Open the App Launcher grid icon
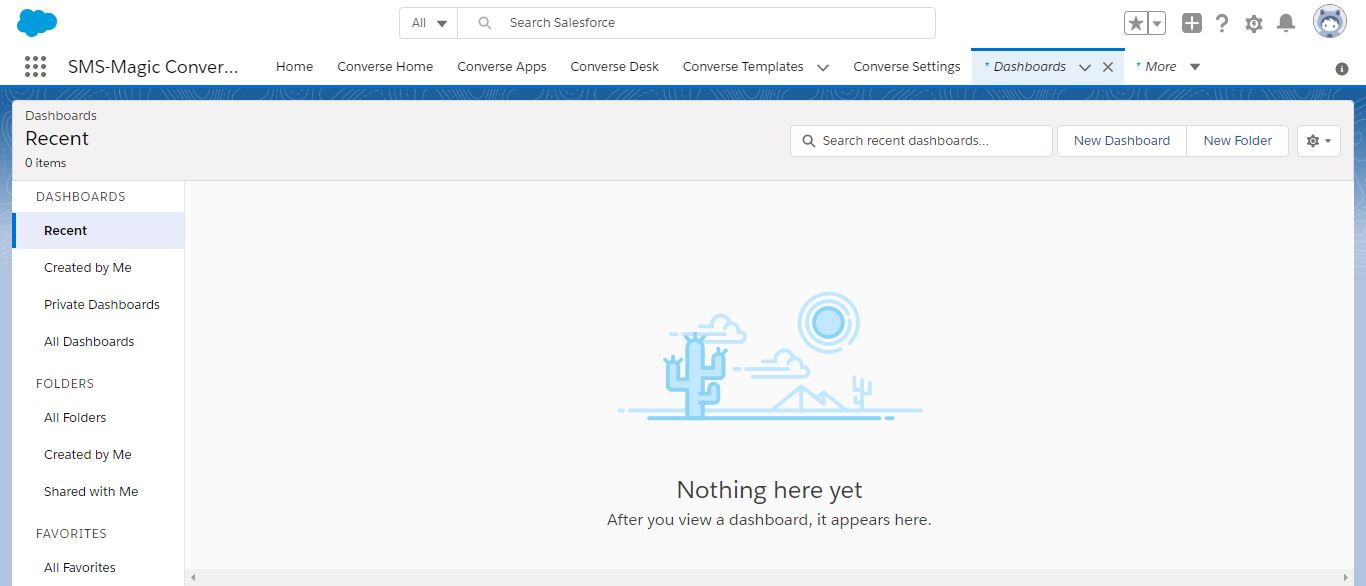 [35, 67]
